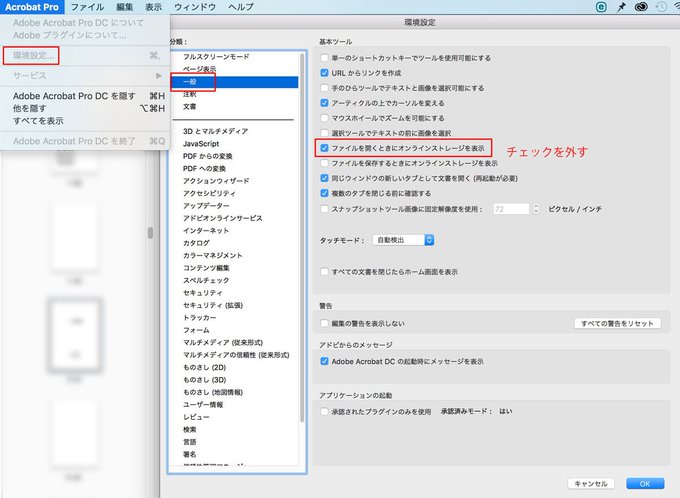Click the pin icon in menu bar

tap(621, 7)
